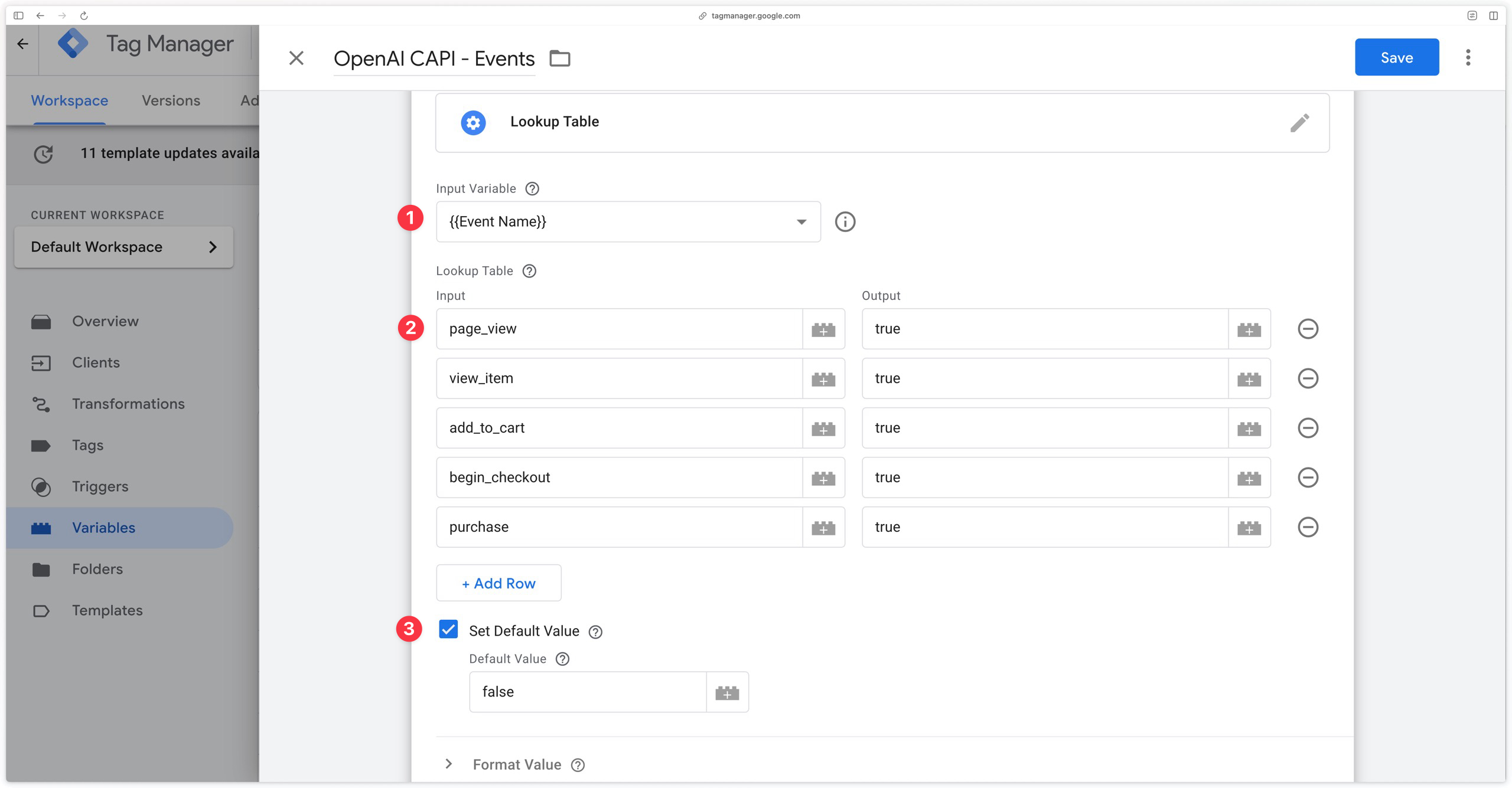Image resolution: width=1512 pixels, height=788 pixels.
Task: Insert variable in page_view output cell
Action: click(1249, 329)
